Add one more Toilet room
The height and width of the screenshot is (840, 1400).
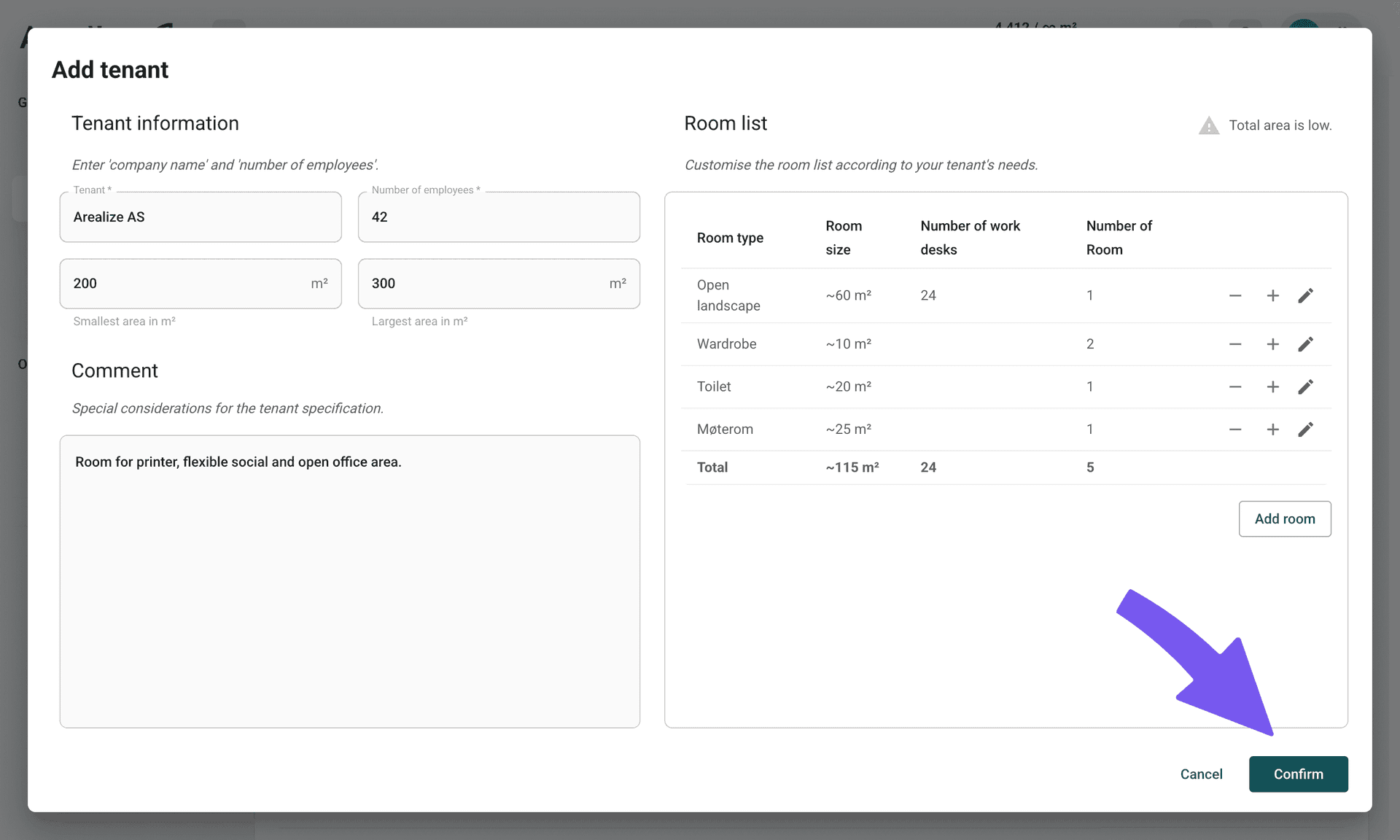(1272, 386)
